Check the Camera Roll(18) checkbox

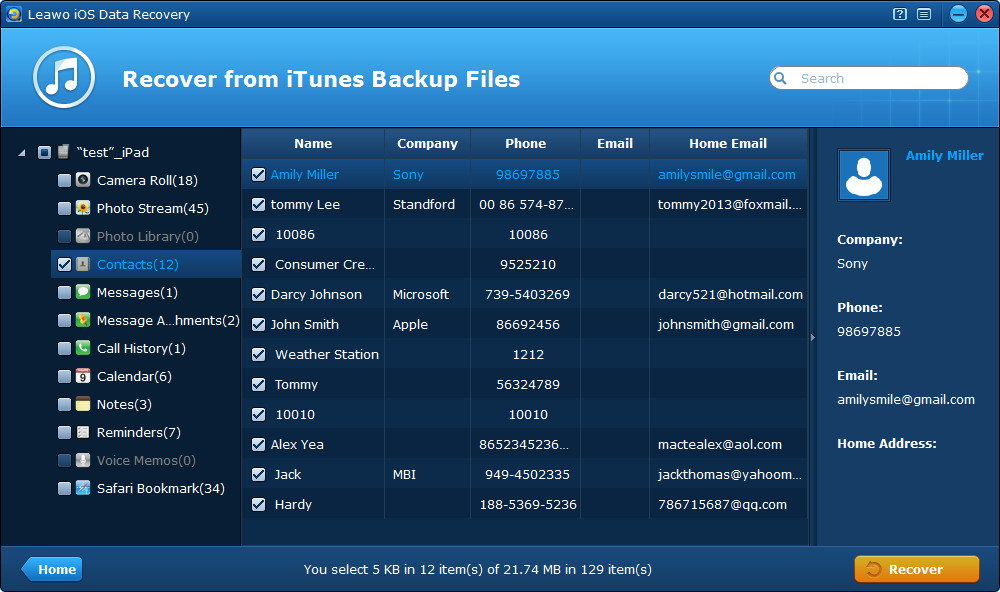click(x=64, y=180)
